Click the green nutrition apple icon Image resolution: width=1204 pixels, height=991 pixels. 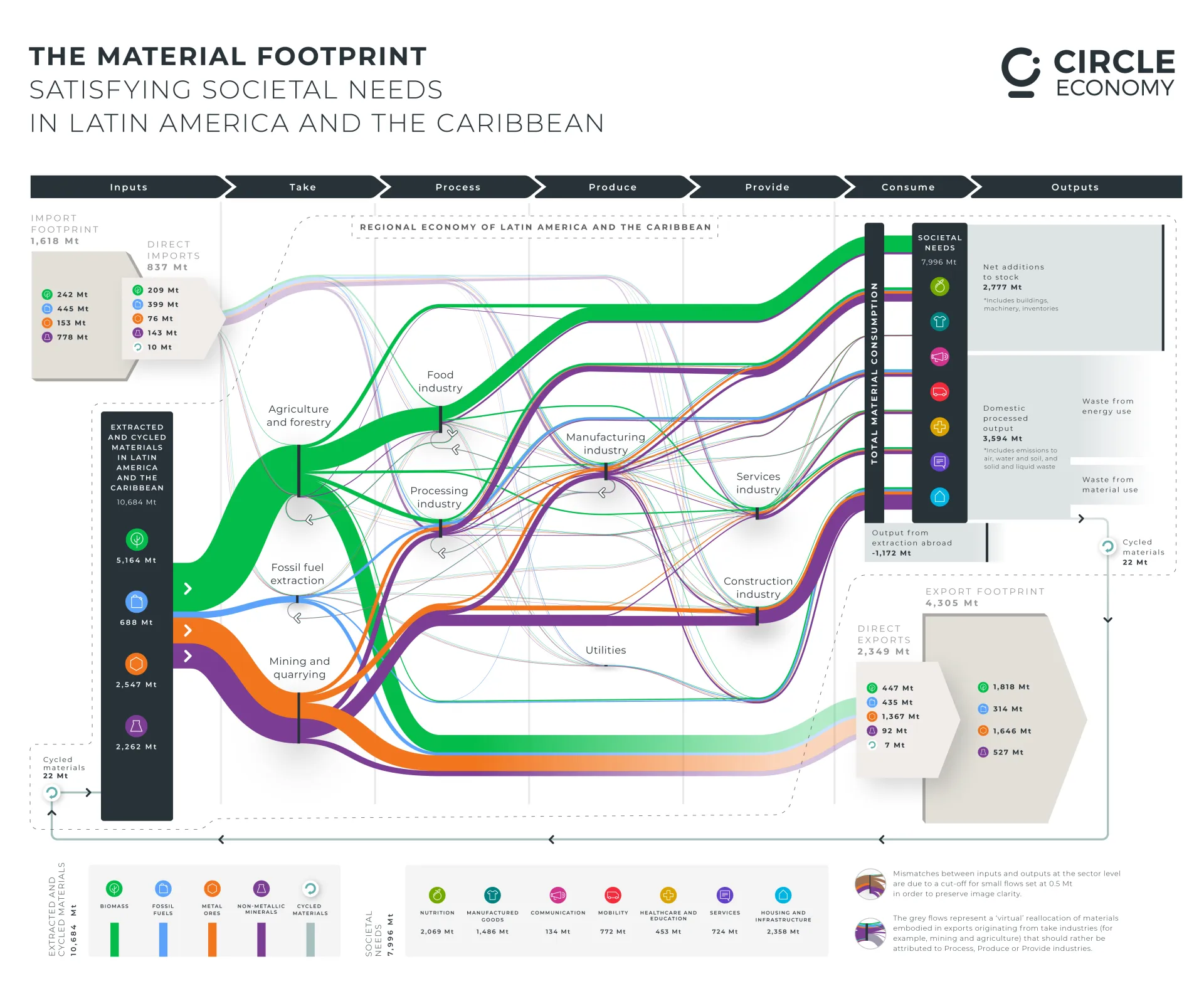(939, 287)
